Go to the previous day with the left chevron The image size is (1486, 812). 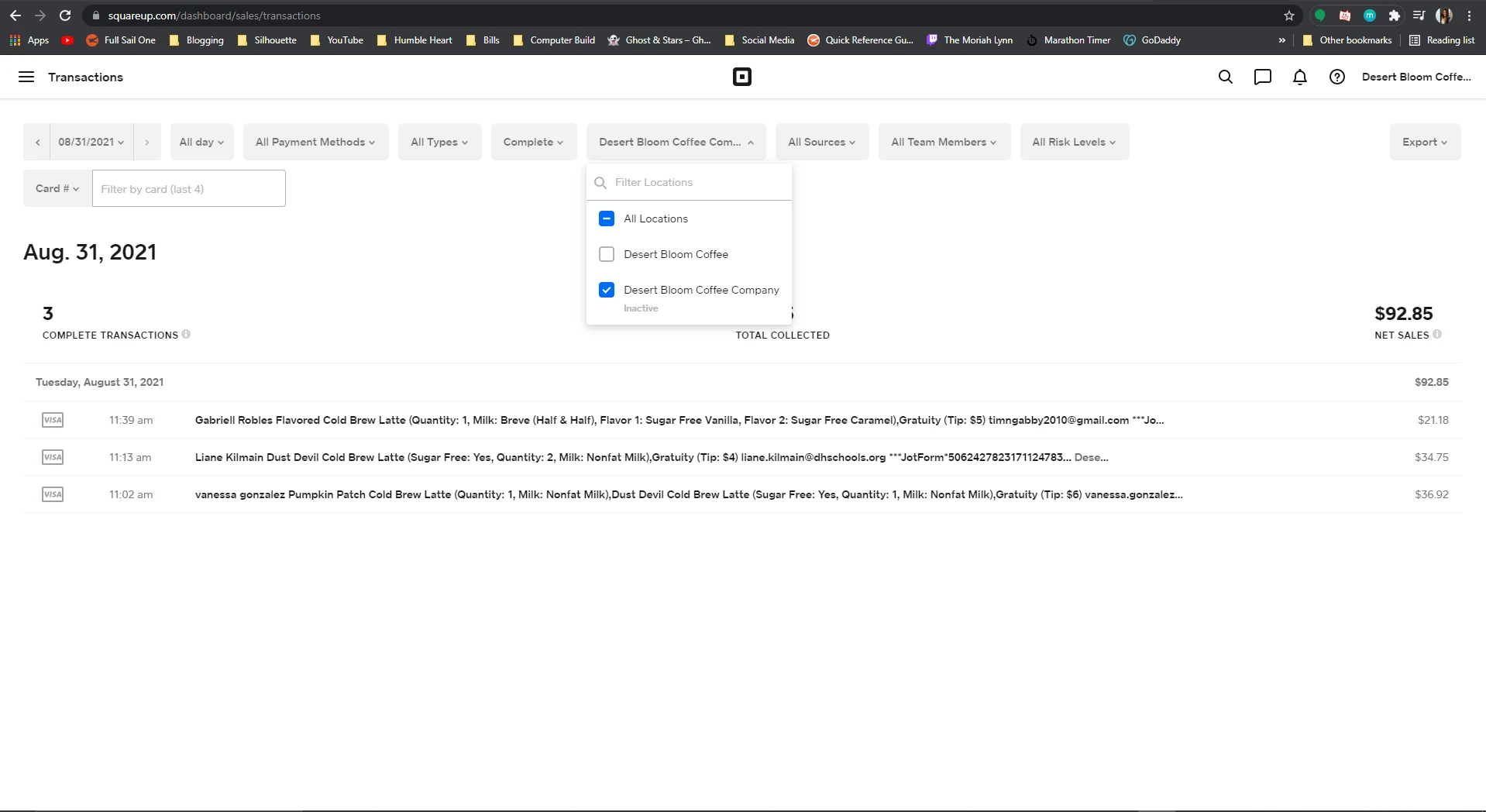(37, 141)
